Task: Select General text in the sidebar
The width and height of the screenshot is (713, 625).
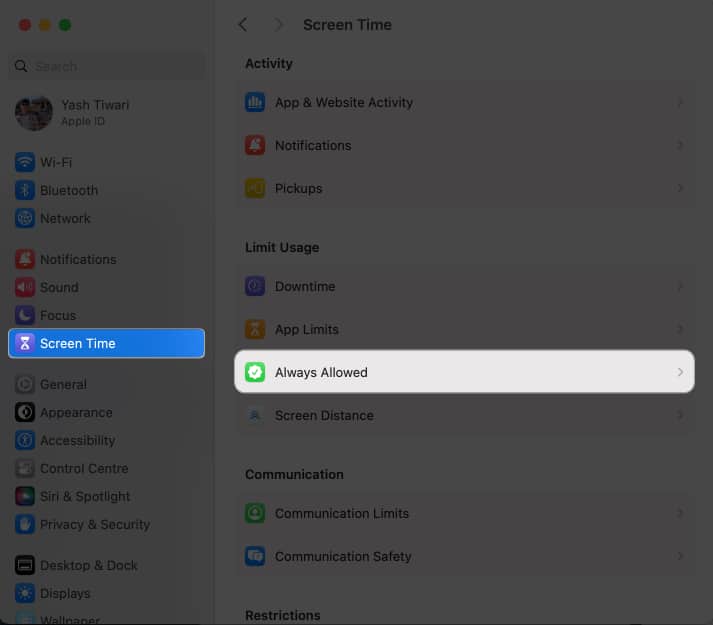Action: click(63, 384)
